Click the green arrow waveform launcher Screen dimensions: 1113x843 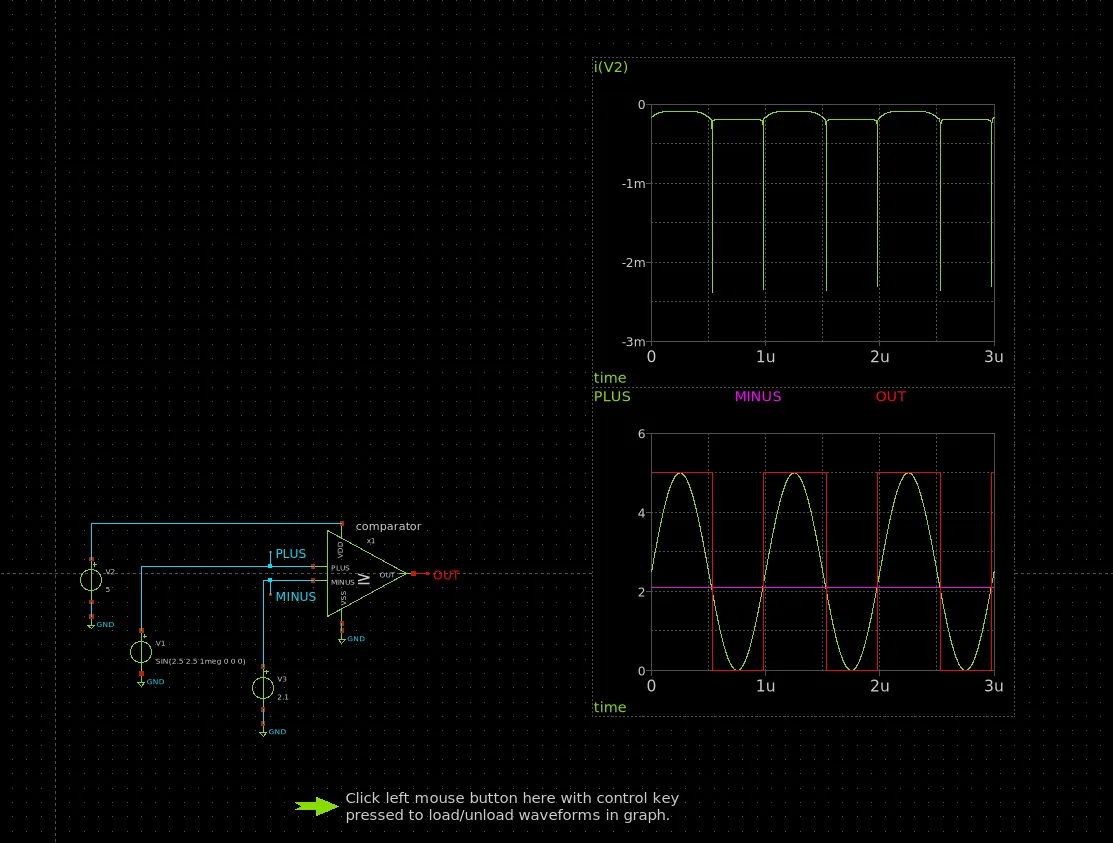coord(317,806)
